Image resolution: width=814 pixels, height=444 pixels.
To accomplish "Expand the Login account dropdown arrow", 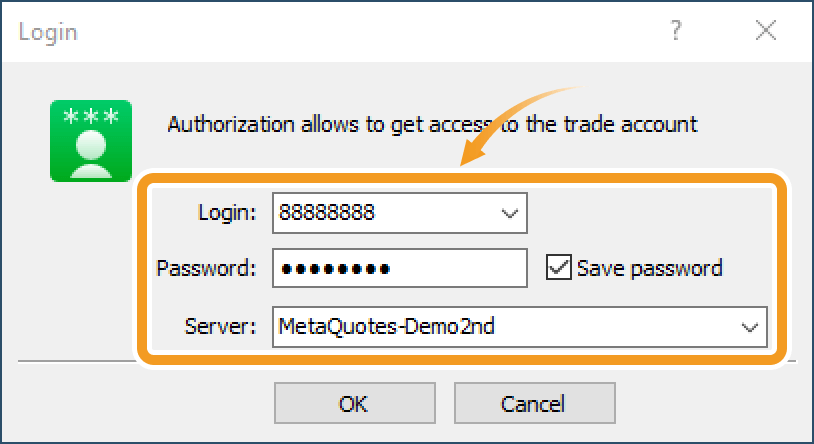I will point(509,213).
